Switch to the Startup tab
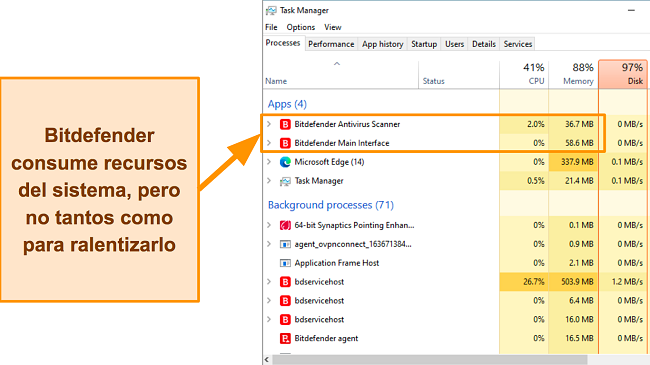Viewport: 650px width, 365px height. point(424,44)
